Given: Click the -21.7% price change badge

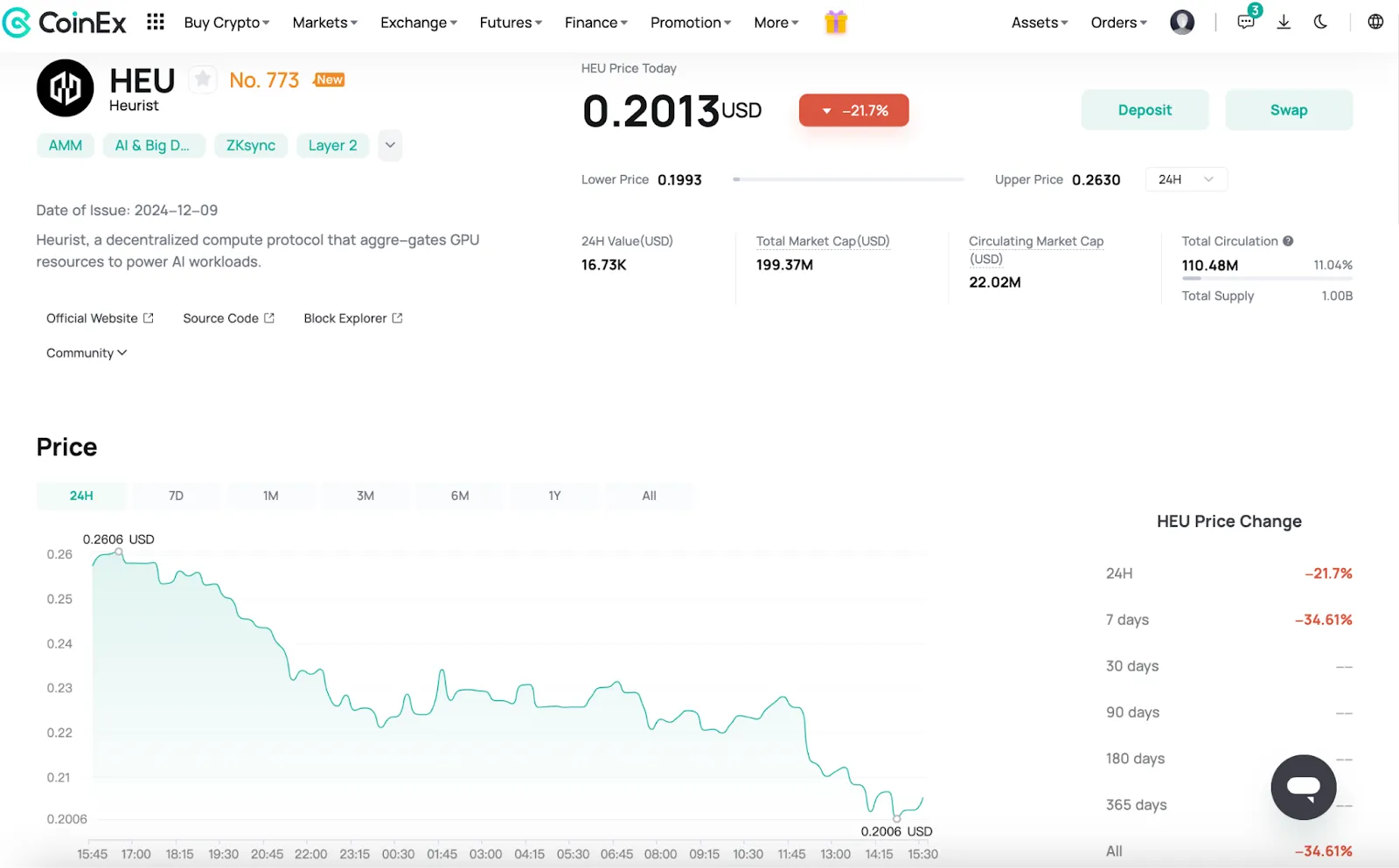Looking at the screenshot, I should tap(853, 110).
